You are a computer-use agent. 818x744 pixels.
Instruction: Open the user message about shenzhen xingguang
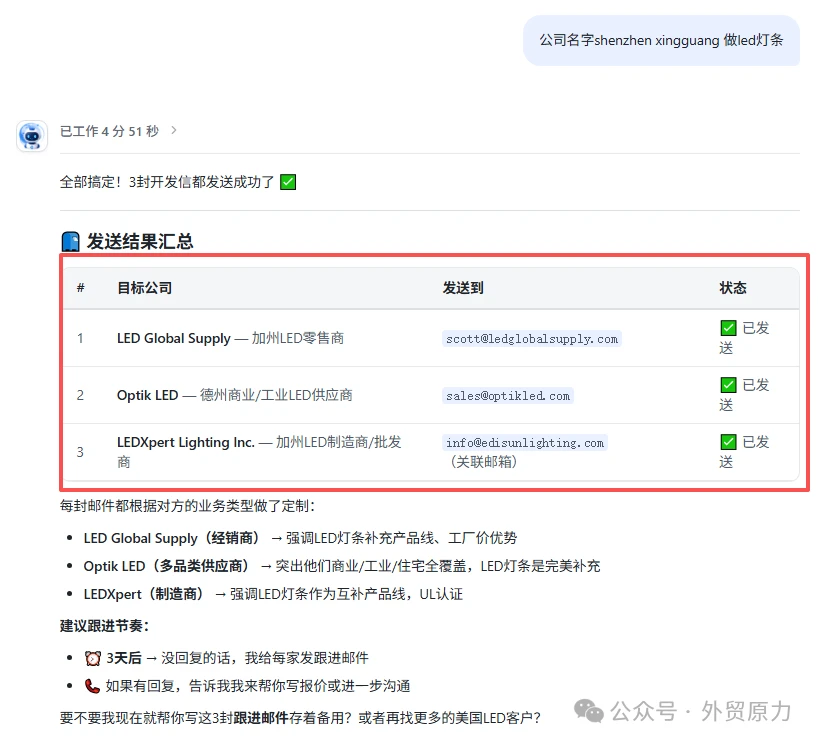(x=661, y=40)
